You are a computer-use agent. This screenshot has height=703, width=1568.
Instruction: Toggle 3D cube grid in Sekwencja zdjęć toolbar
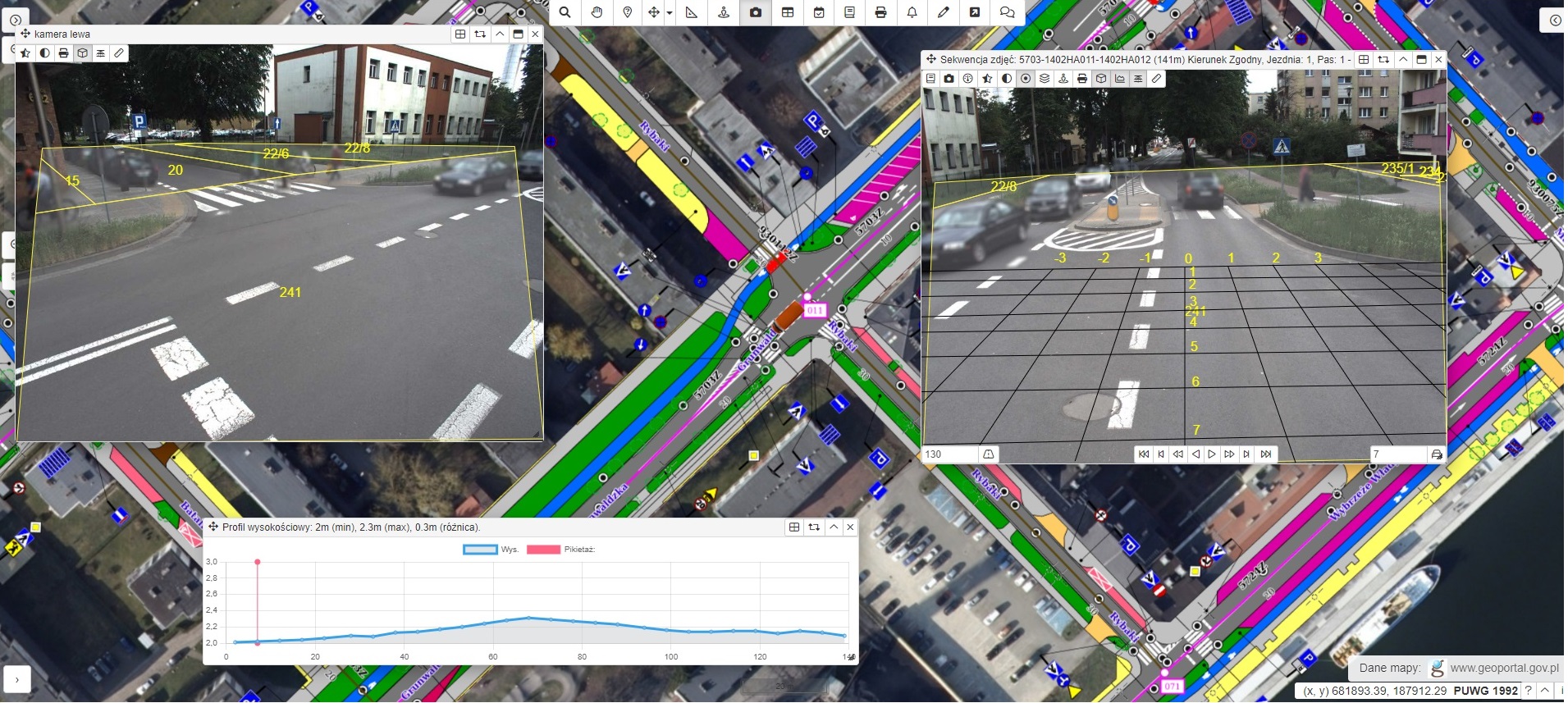coord(1101,78)
